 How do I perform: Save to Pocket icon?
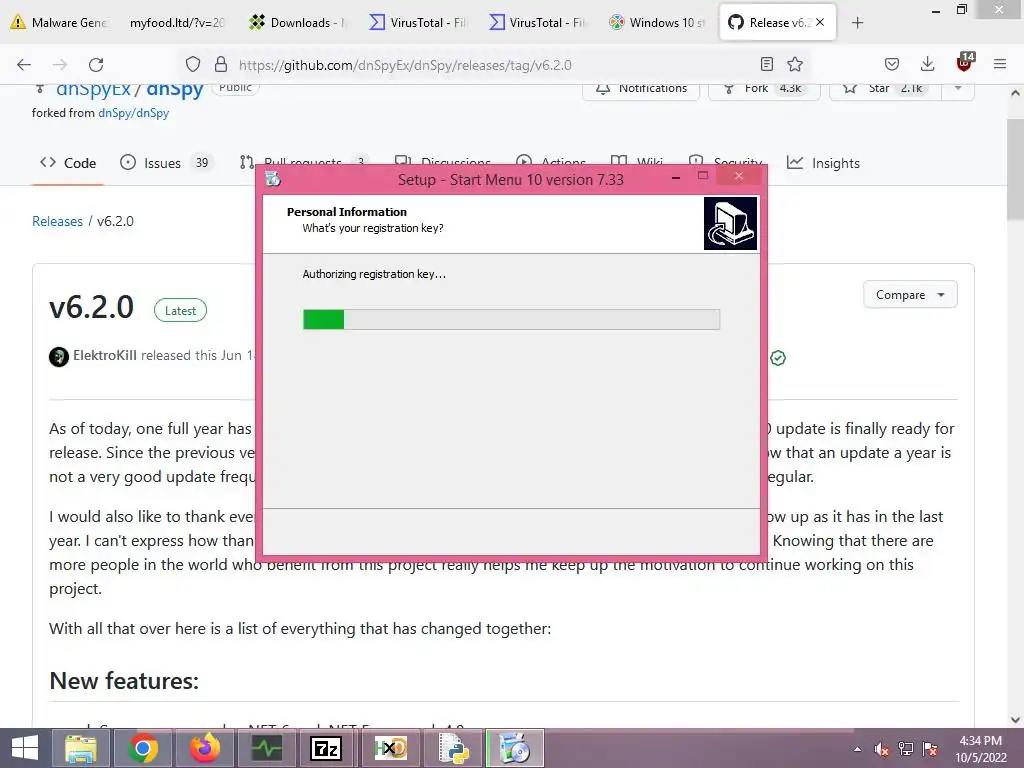(891, 64)
